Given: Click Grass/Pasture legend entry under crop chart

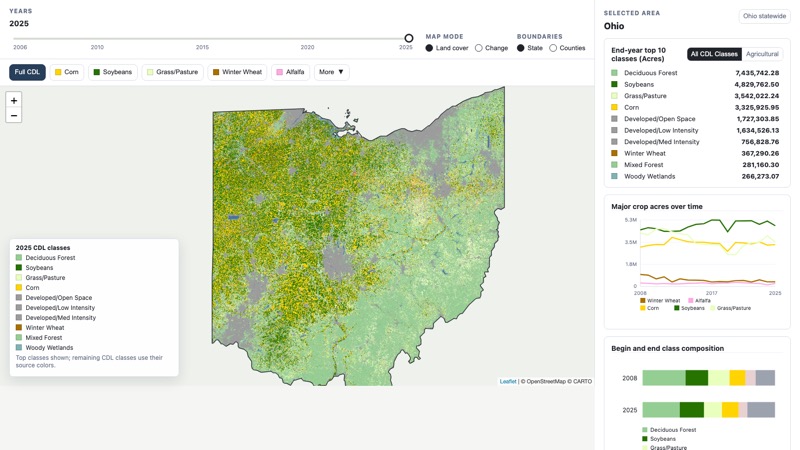Looking at the screenshot, I should pyautogui.click(x=731, y=308).
